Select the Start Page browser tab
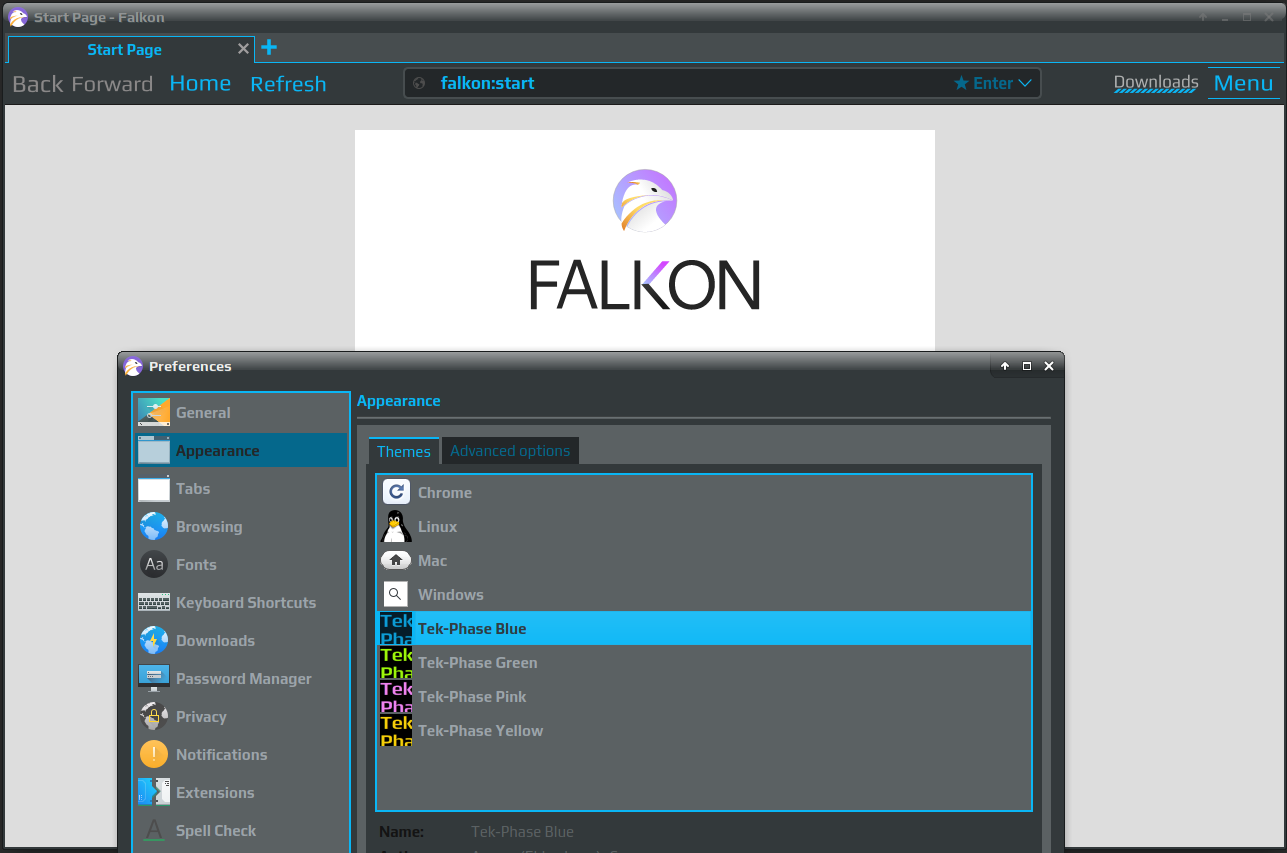 click(x=131, y=49)
